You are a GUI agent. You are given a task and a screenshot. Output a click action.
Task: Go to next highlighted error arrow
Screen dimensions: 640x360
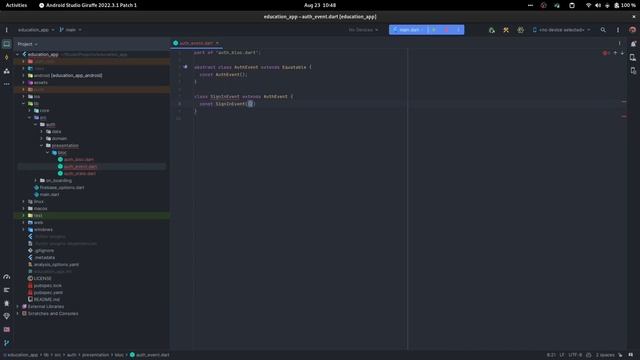click(622, 53)
